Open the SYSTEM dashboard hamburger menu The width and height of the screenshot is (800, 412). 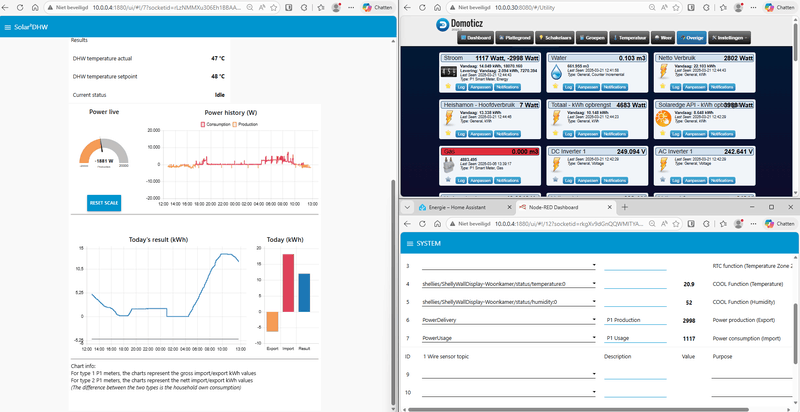tap(409, 244)
